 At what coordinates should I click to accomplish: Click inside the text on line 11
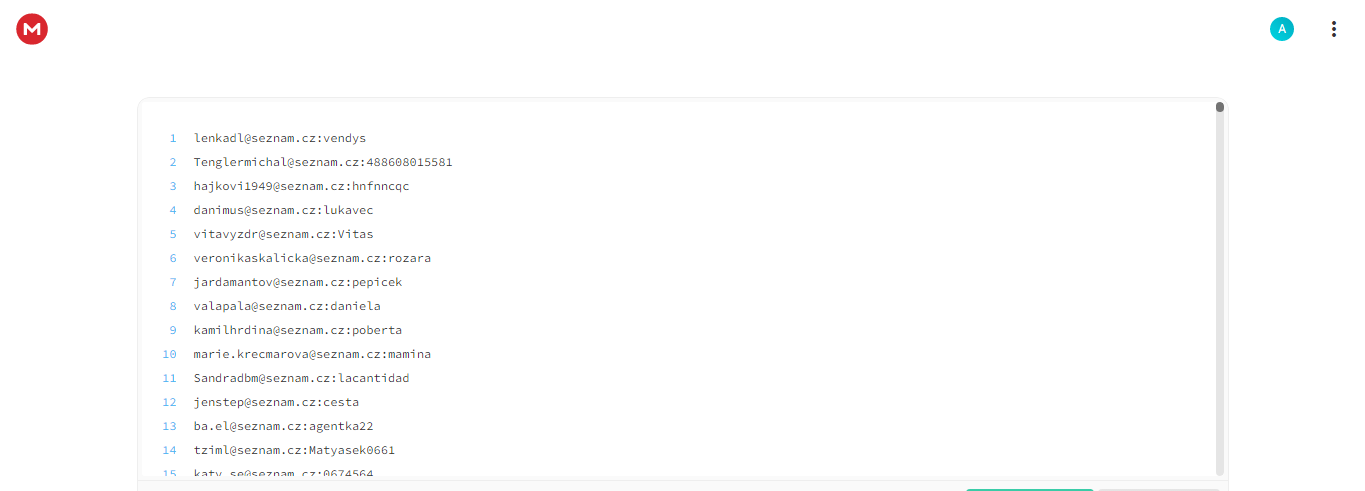coord(301,378)
